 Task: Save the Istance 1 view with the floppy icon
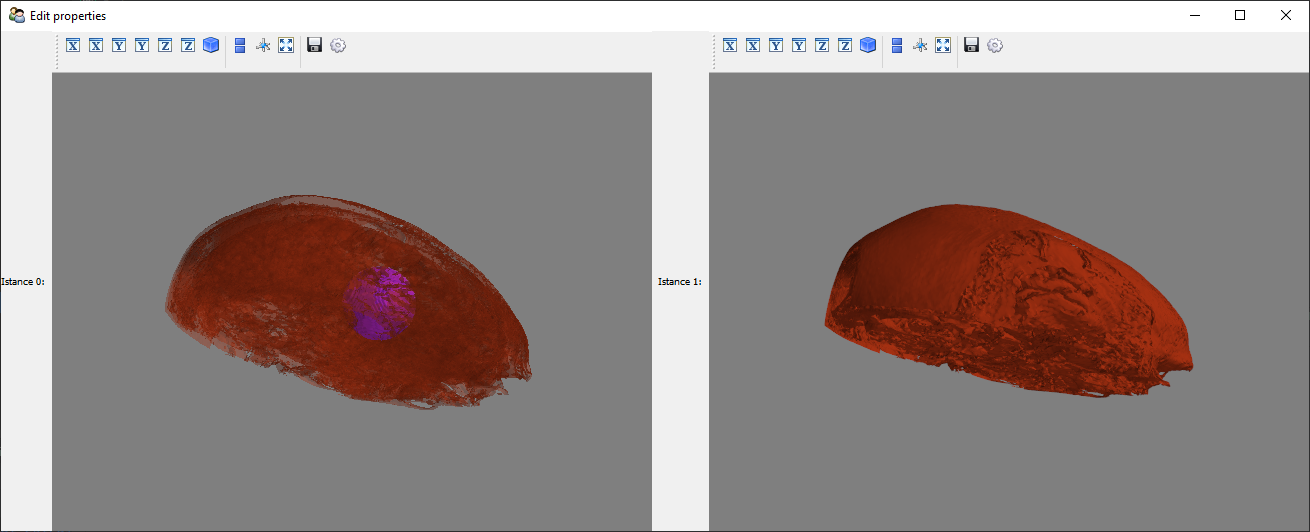pos(971,45)
